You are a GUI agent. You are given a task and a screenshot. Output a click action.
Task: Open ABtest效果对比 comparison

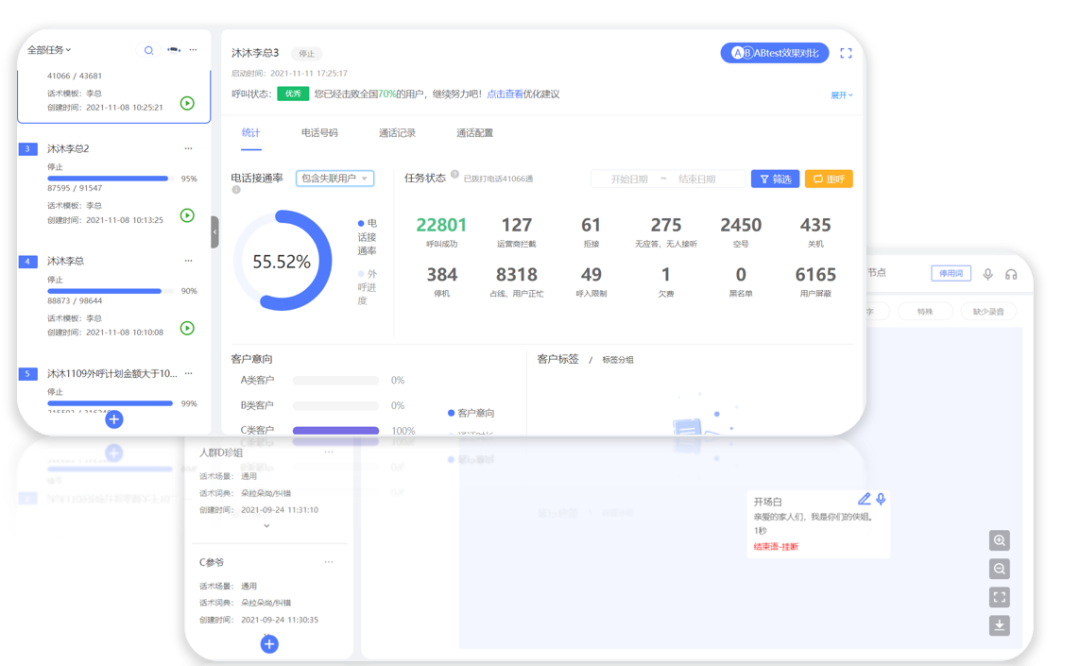pyautogui.click(x=775, y=53)
